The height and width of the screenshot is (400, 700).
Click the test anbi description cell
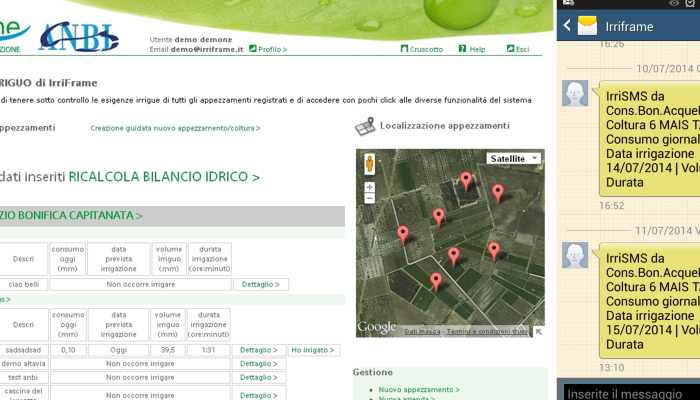pyautogui.click(x=23, y=378)
